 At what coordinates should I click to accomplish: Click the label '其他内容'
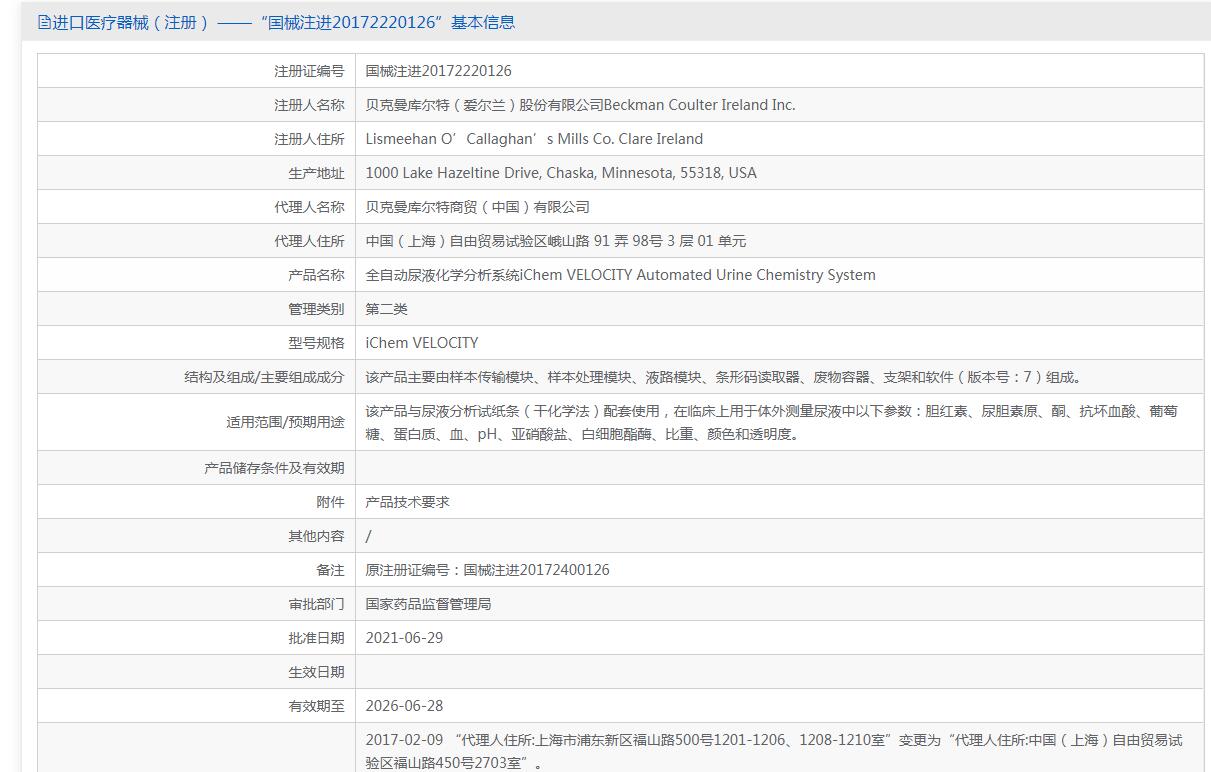[x=316, y=536]
